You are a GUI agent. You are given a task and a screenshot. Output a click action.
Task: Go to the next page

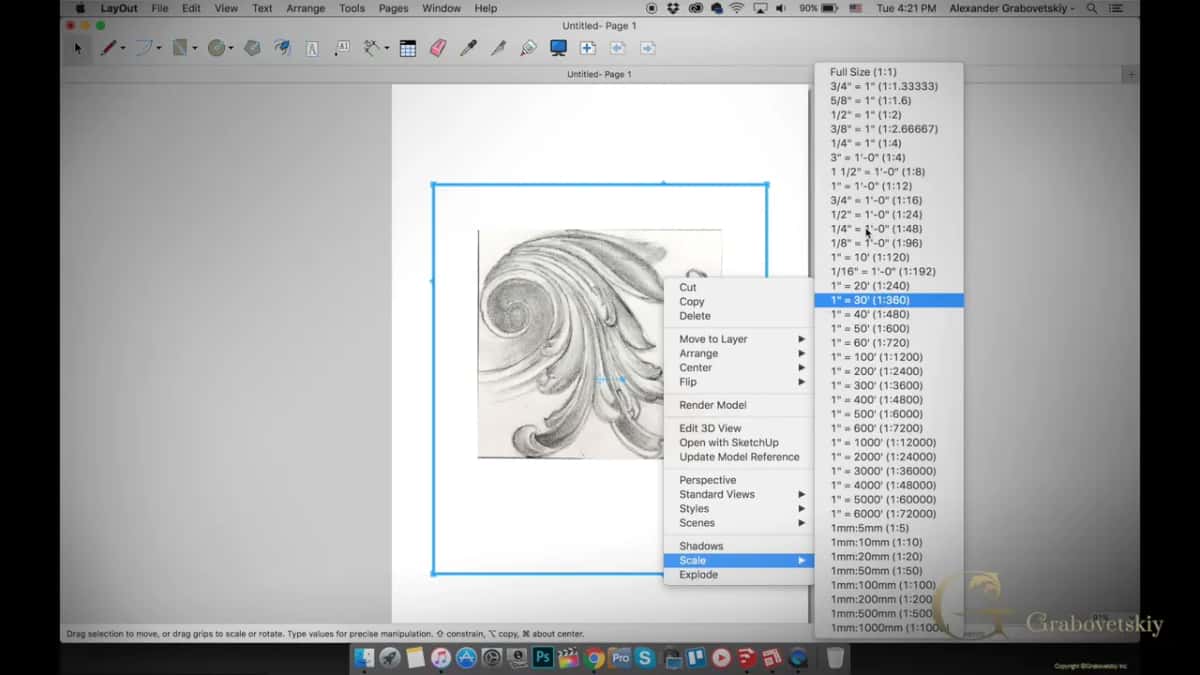648,48
